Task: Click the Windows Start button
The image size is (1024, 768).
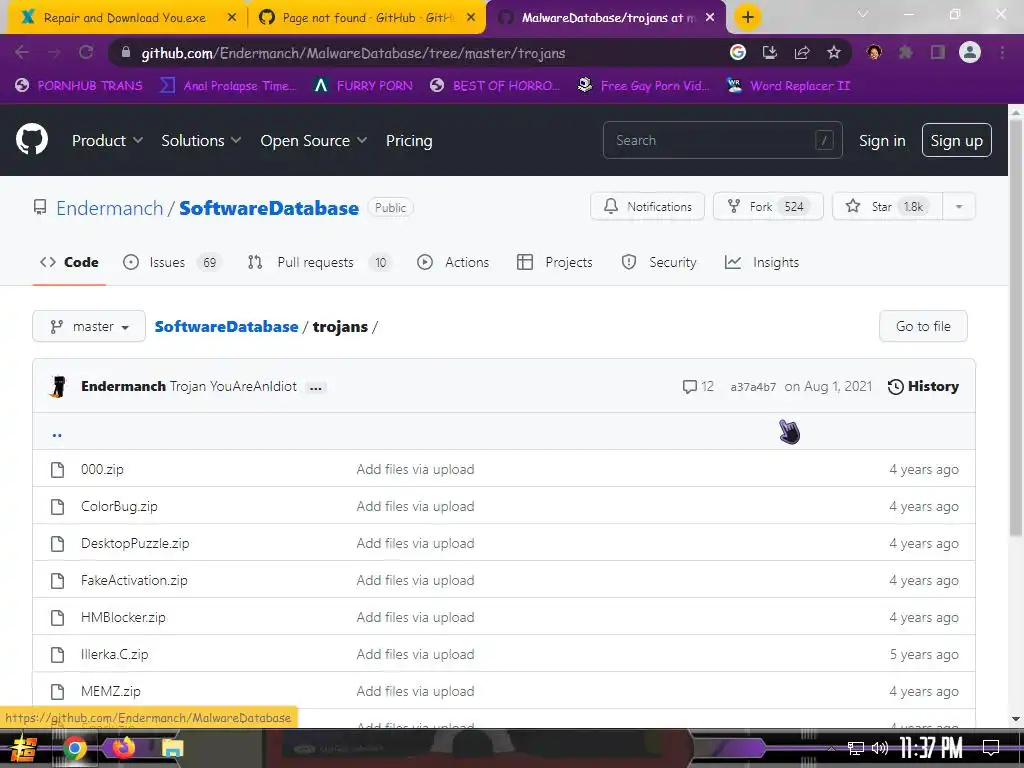Action: [x=22, y=748]
